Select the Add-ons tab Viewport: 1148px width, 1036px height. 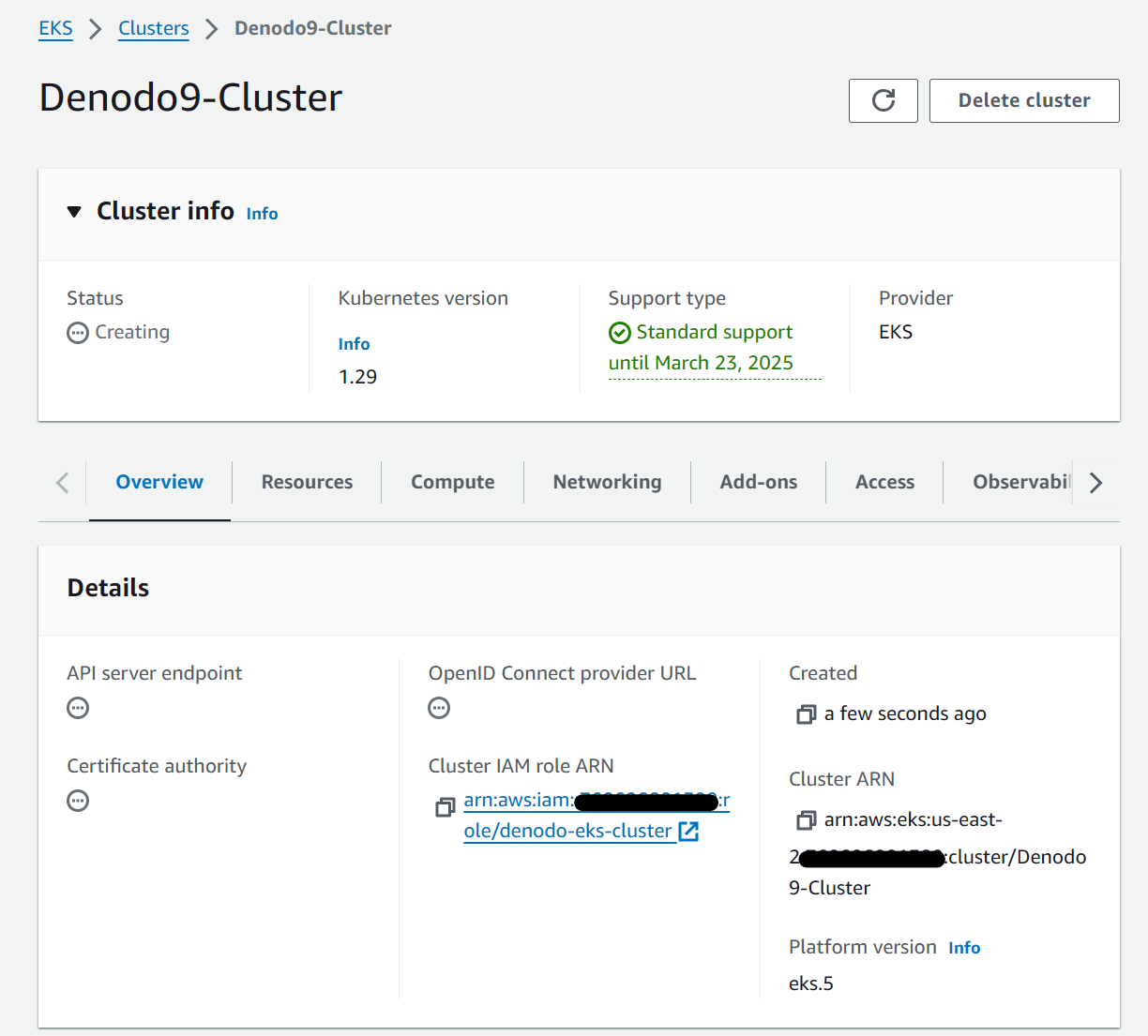[x=758, y=482]
